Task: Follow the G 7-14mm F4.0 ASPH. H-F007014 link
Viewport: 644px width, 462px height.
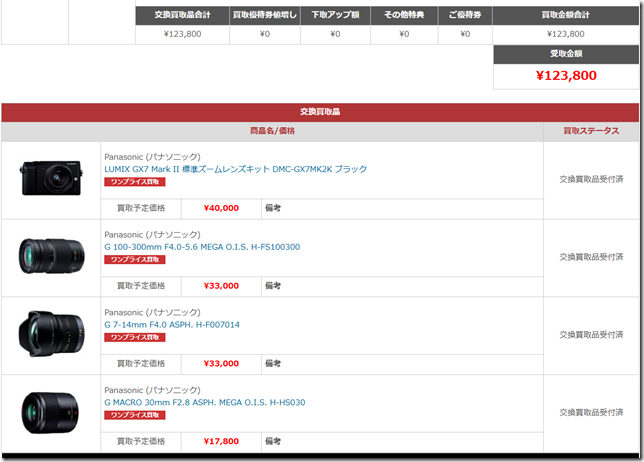Action: [x=174, y=325]
